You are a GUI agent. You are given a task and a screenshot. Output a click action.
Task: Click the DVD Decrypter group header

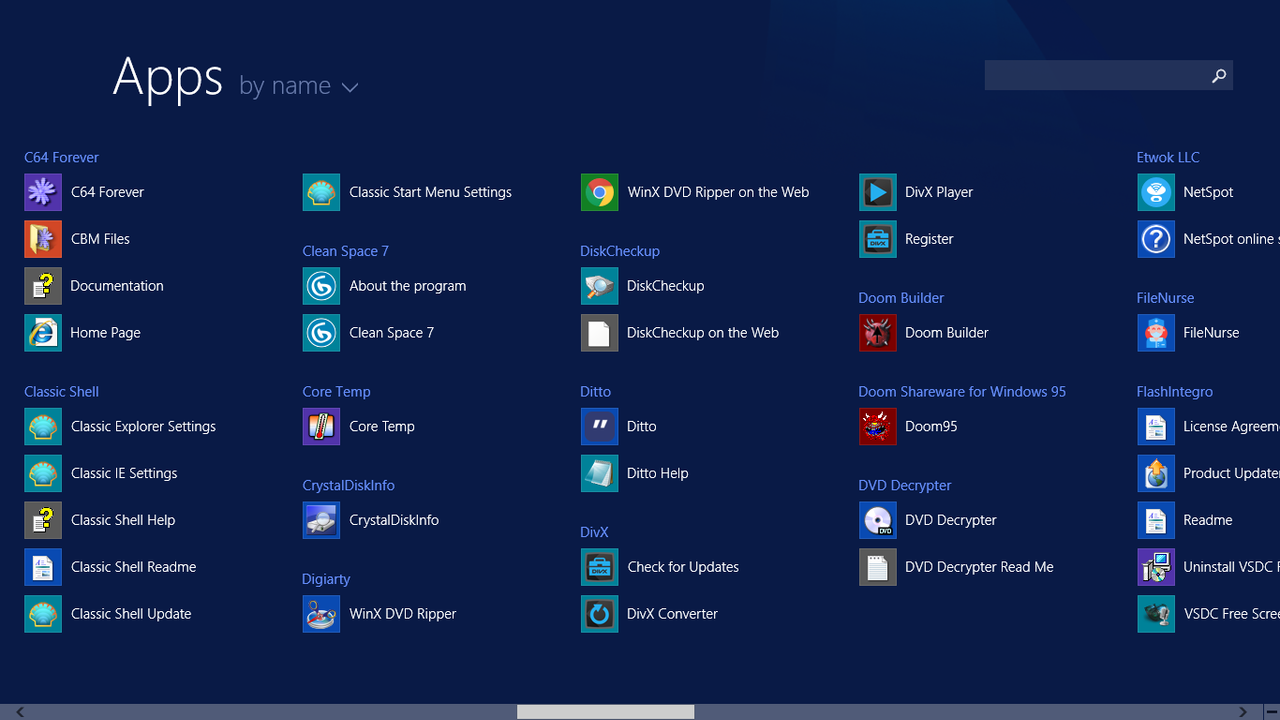[905, 485]
